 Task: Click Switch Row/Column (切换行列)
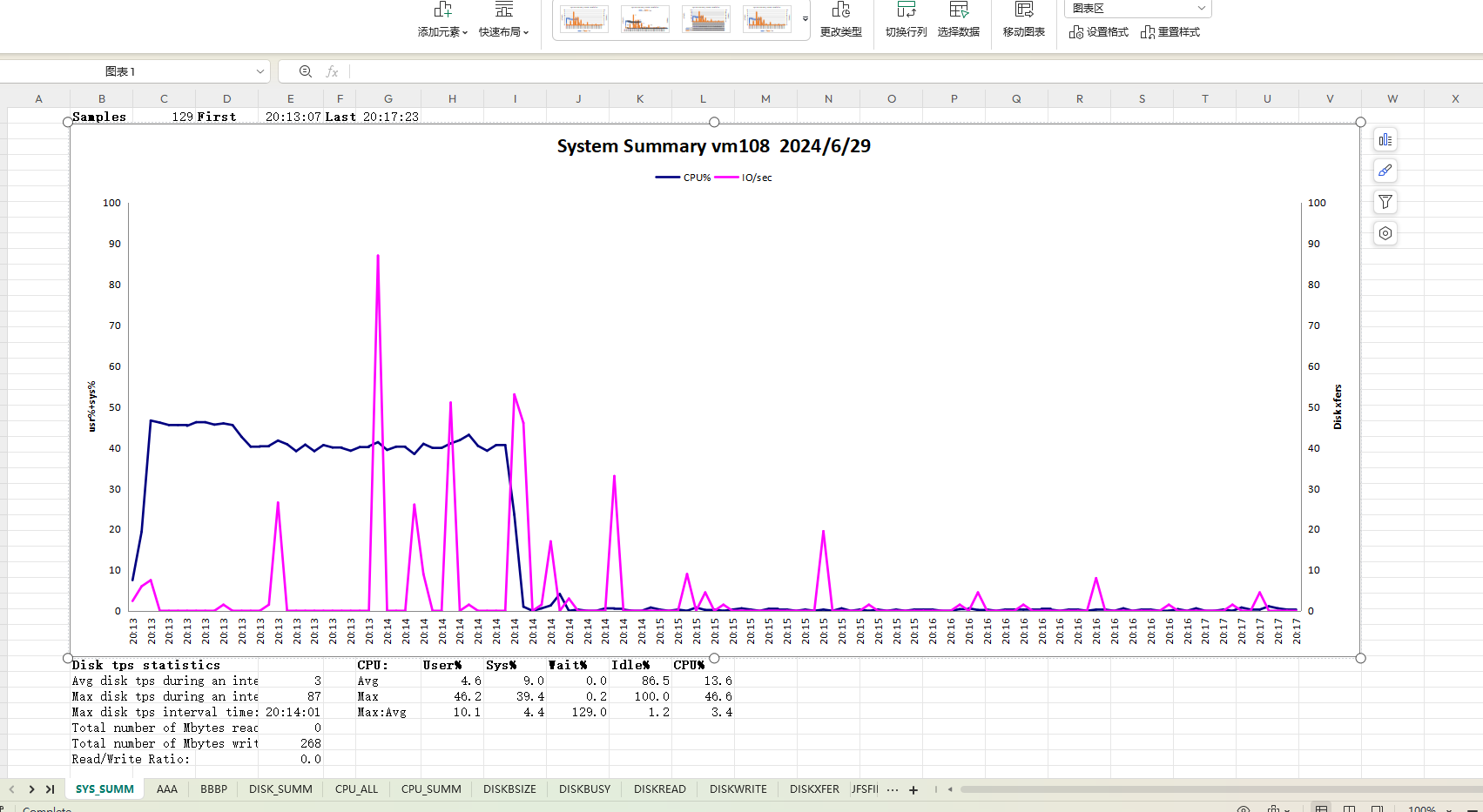(906, 20)
